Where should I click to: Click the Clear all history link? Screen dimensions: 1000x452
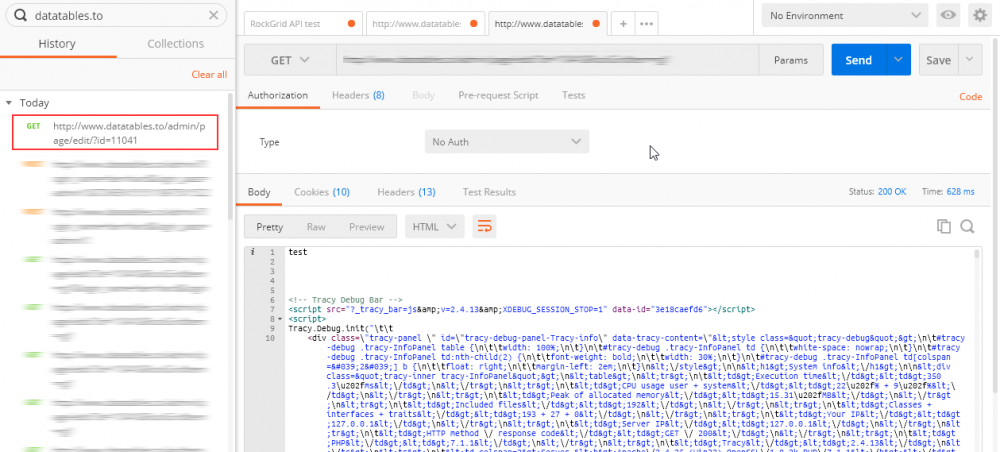(x=209, y=75)
